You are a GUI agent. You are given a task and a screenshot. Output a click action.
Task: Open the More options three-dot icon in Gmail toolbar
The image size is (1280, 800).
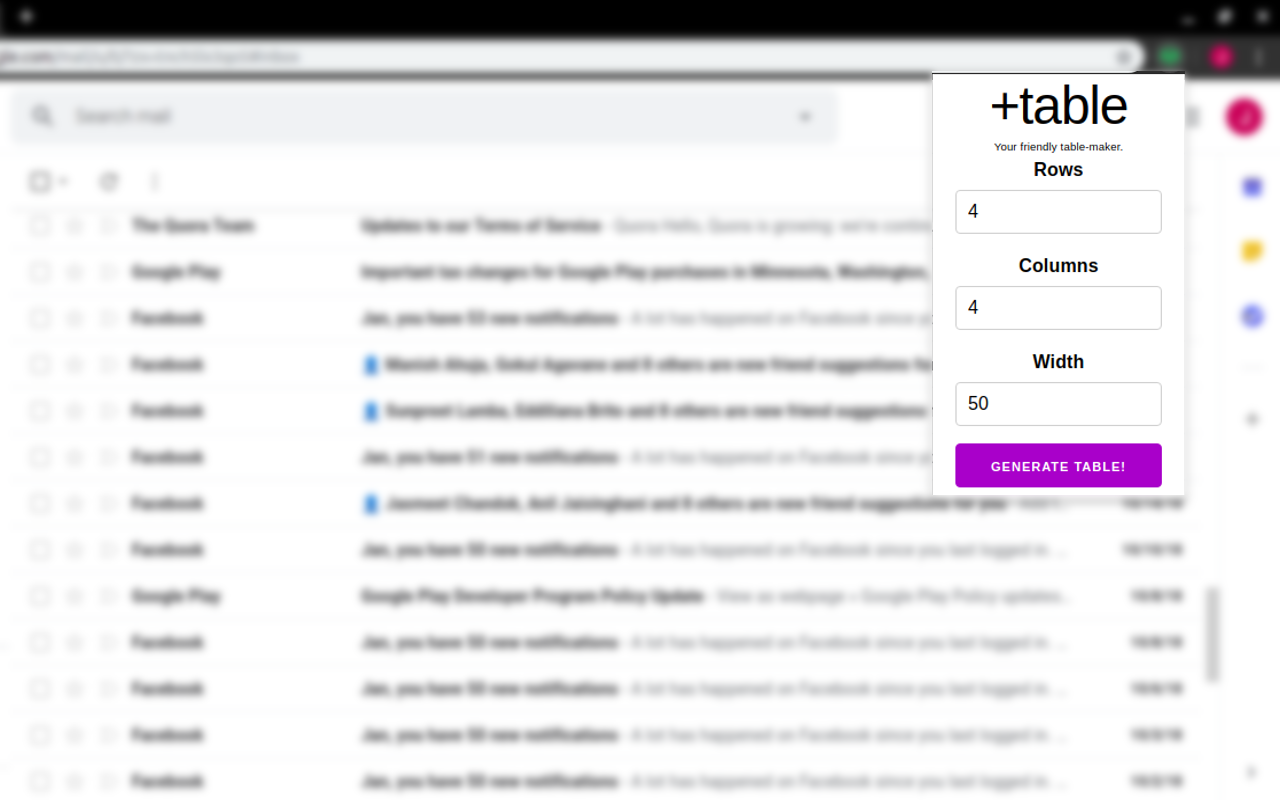tap(154, 182)
